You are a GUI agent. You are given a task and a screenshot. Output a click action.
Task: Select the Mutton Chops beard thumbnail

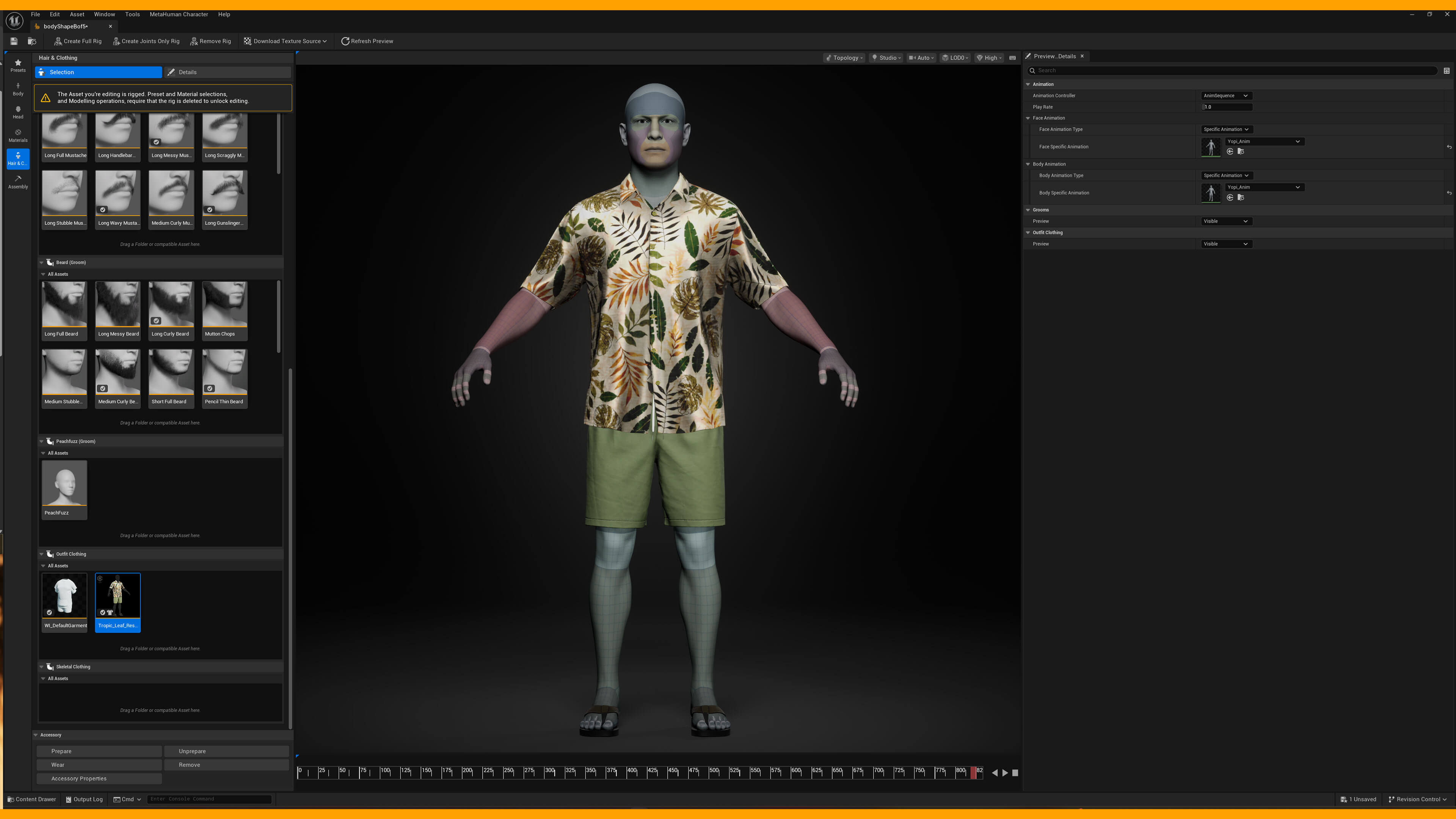tap(225, 310)
